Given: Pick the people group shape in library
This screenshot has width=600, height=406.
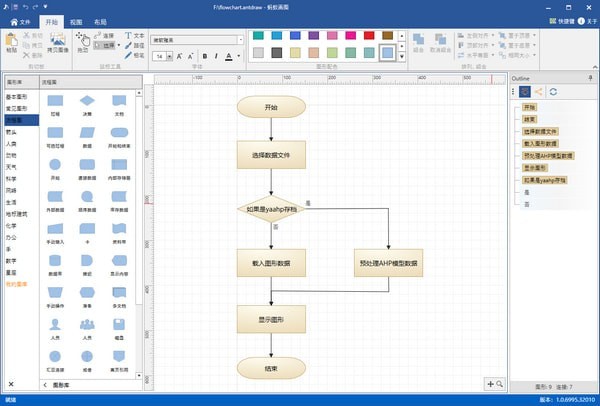Looking at the screenshot, I should click(87, 324).
